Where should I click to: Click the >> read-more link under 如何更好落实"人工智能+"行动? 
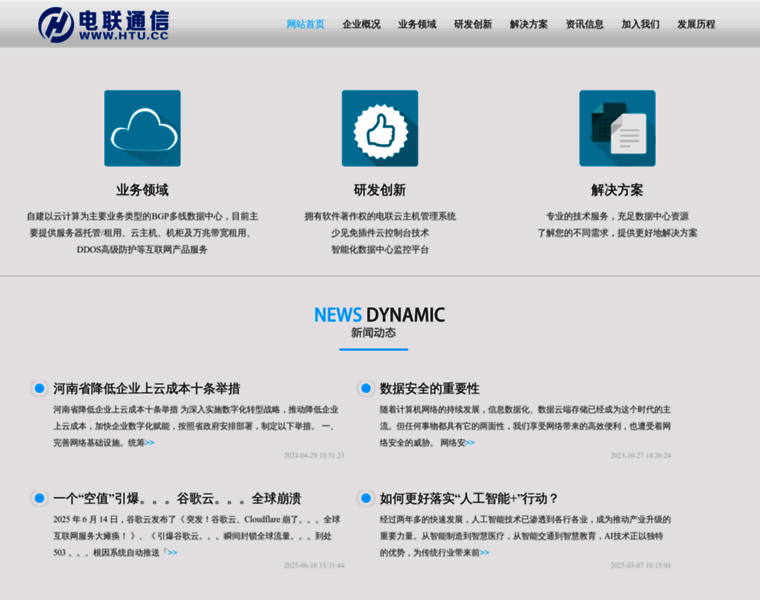click(484, 552)
